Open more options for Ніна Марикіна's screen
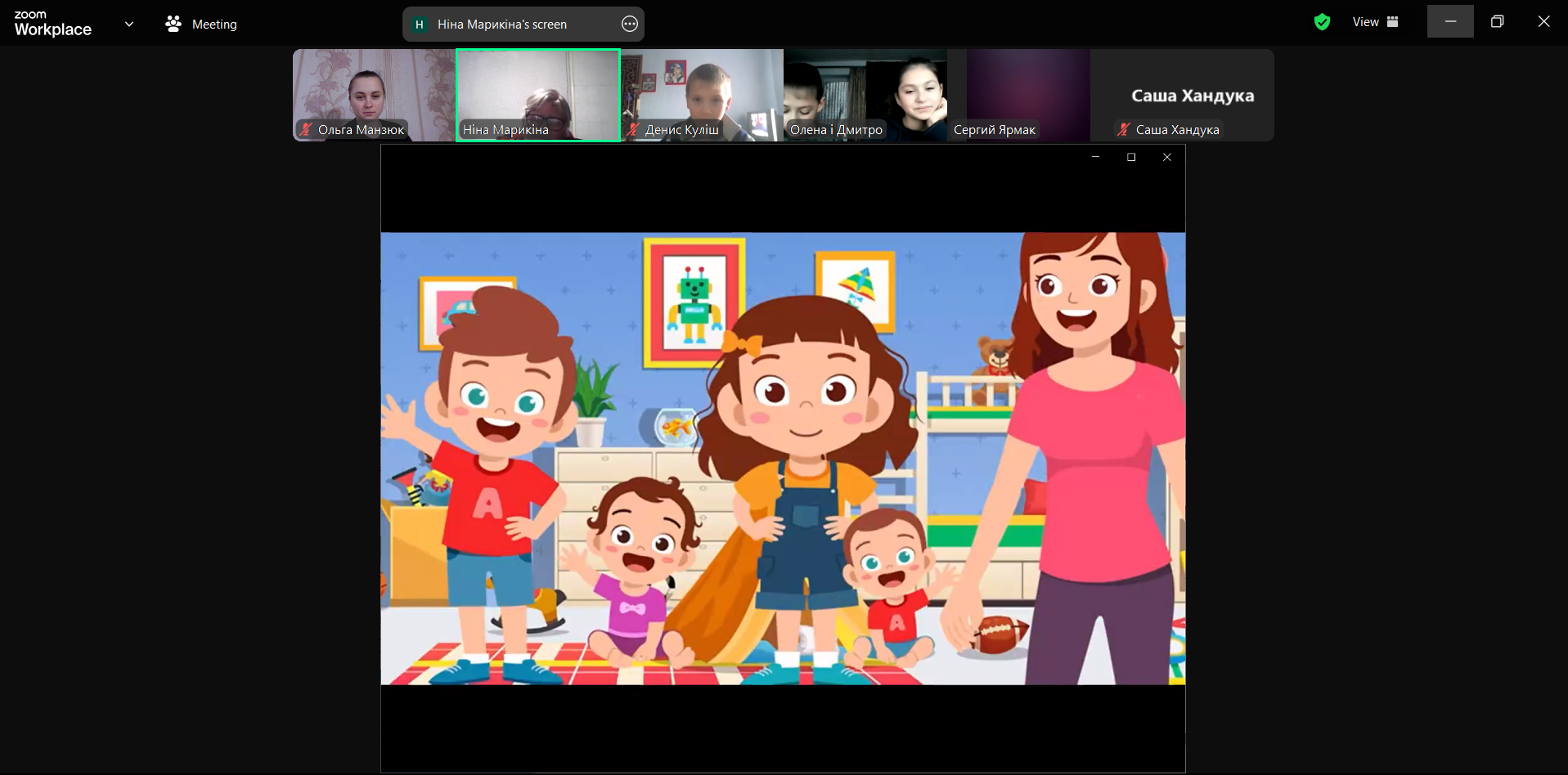This screenshot has height=775, width=1568. click(x=629, y=24)
